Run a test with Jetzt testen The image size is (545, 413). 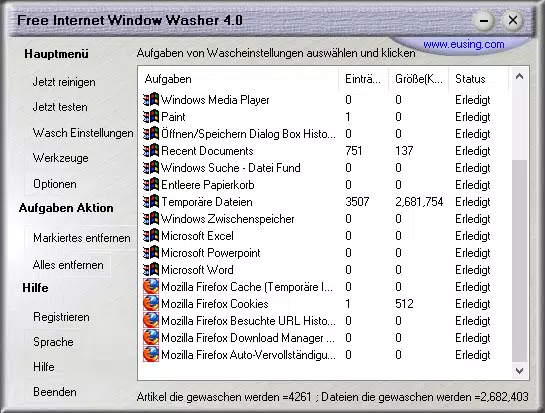tap(60, 107)
